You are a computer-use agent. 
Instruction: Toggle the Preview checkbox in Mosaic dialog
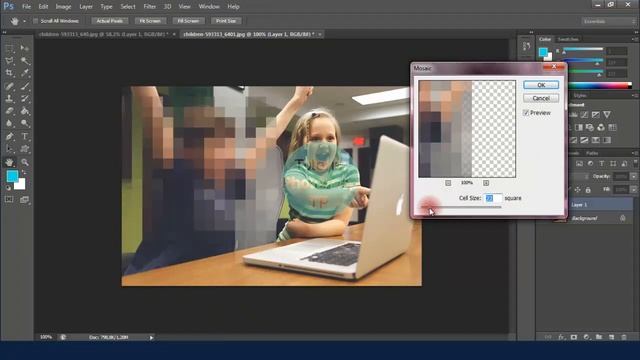[526, 113]
